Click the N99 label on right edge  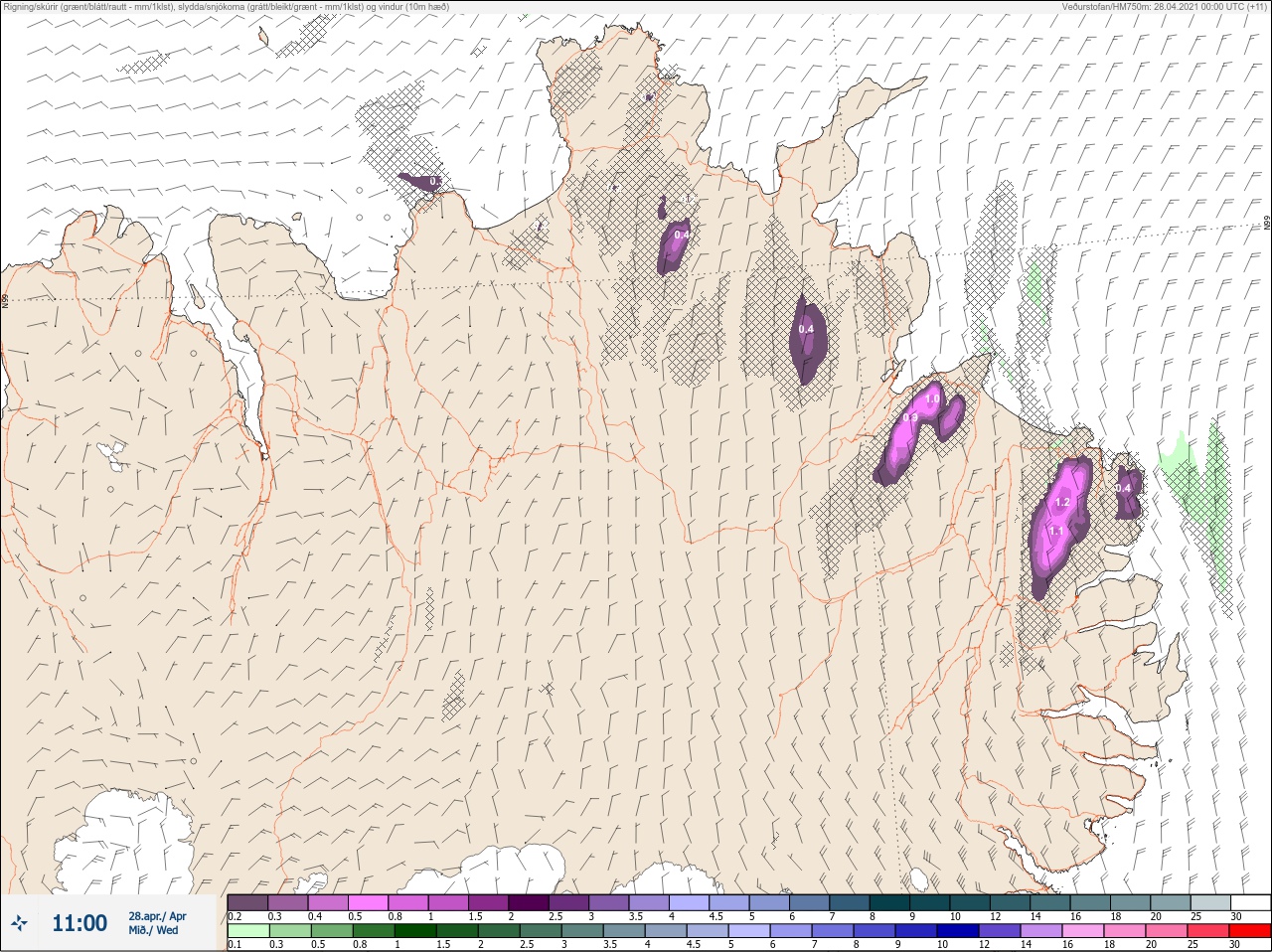[1267, 224]
